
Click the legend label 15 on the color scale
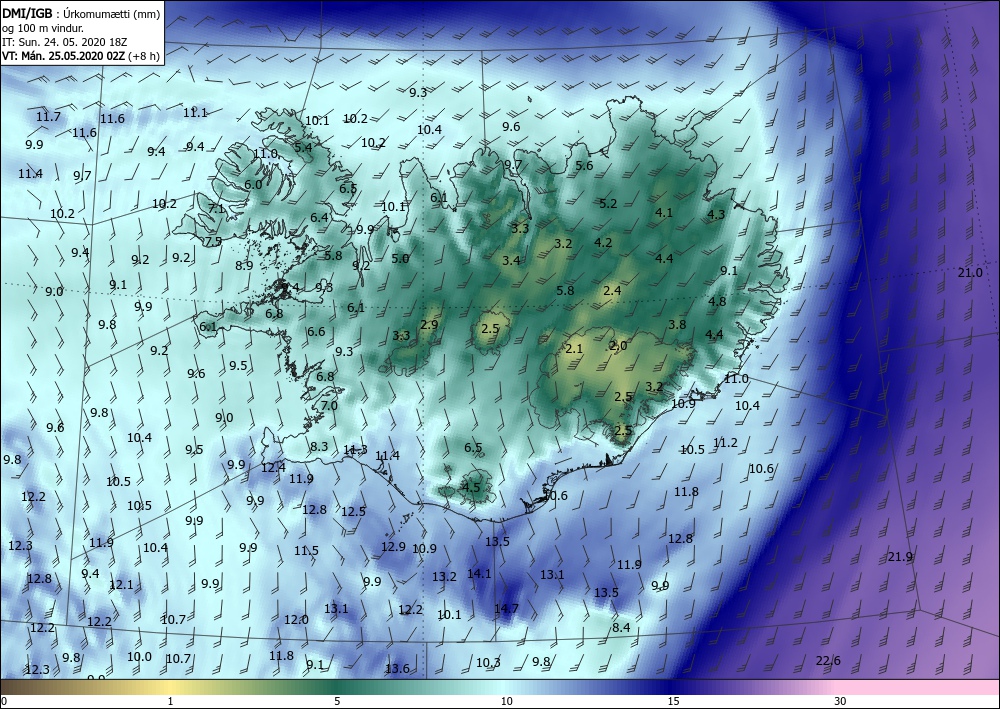pos(673,701)
